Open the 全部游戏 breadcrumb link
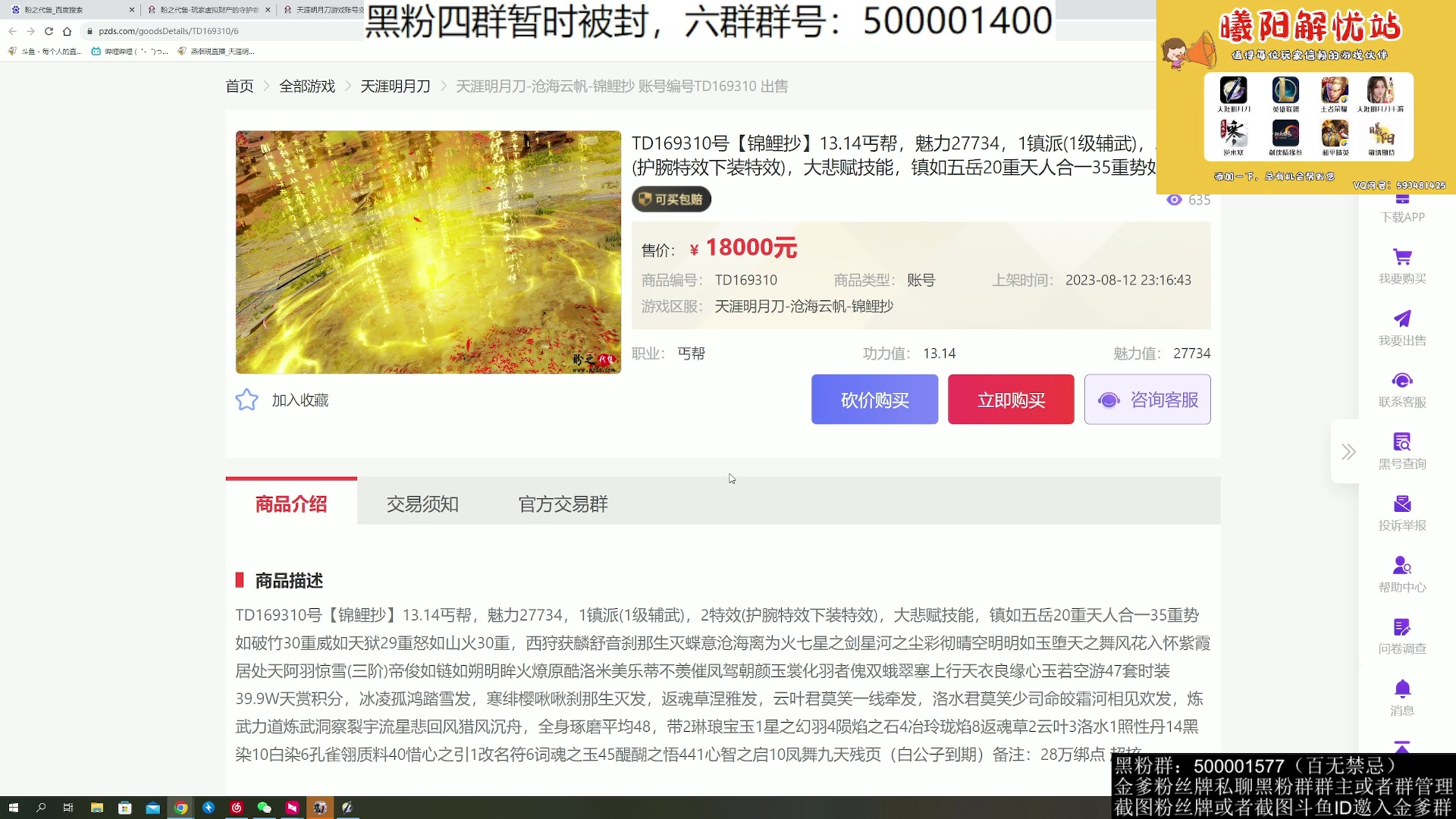 pos(306,86)
